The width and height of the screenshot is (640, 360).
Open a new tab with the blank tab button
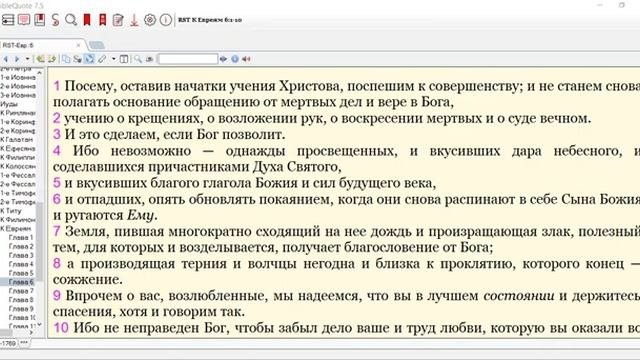pos(97,45)
